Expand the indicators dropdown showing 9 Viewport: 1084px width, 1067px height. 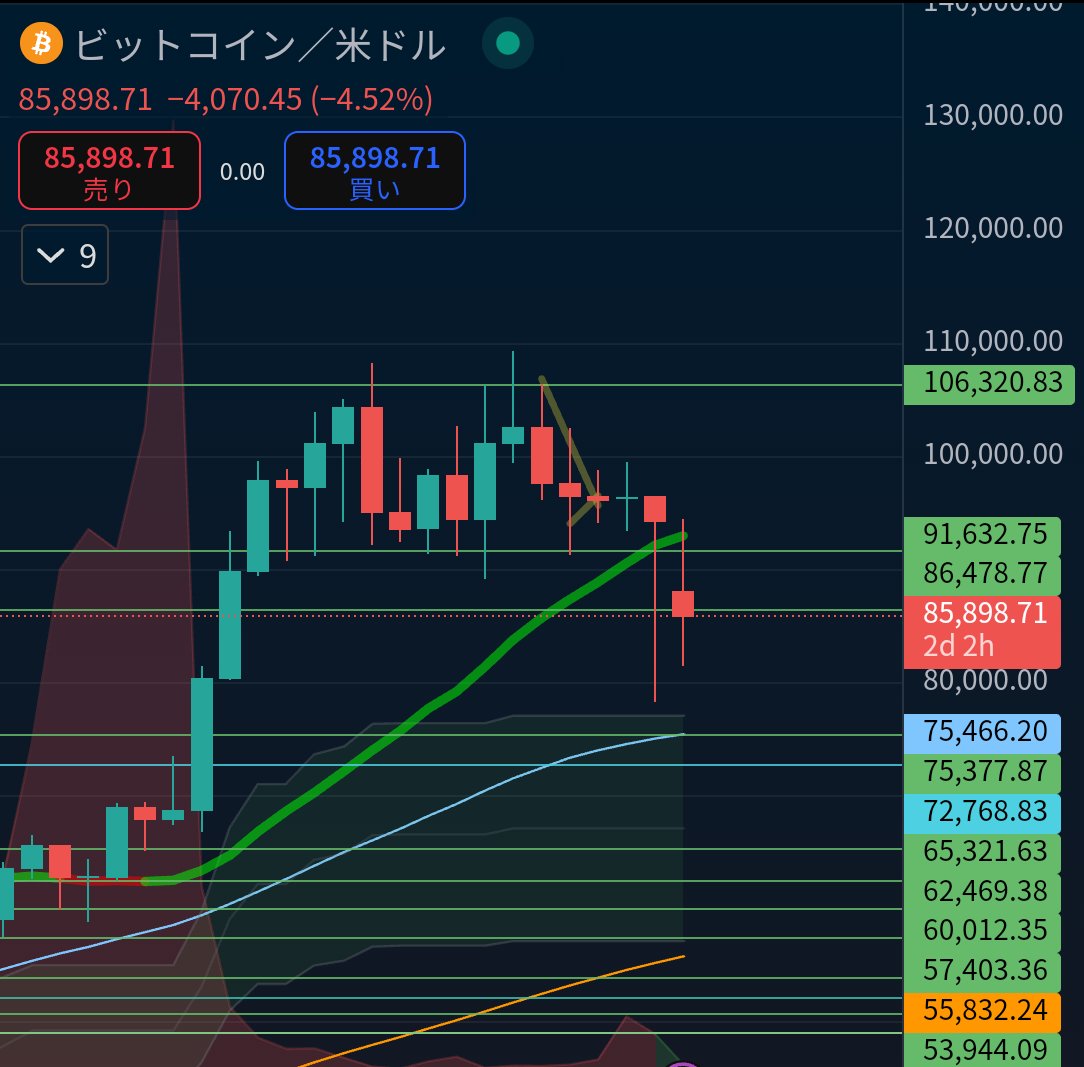click(x=64, y=255)
